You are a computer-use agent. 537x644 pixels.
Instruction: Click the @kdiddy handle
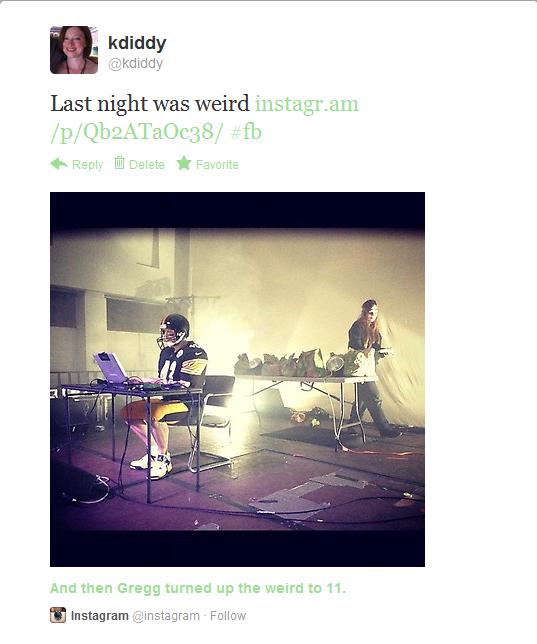tap(136, 64)
